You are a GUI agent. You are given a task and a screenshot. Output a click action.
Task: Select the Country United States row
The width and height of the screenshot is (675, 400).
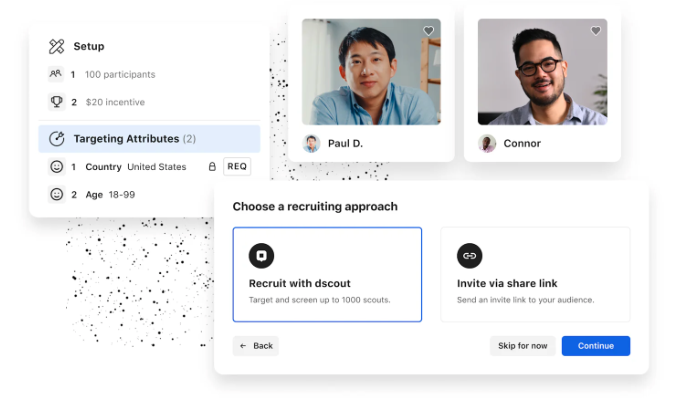(149, 167)
